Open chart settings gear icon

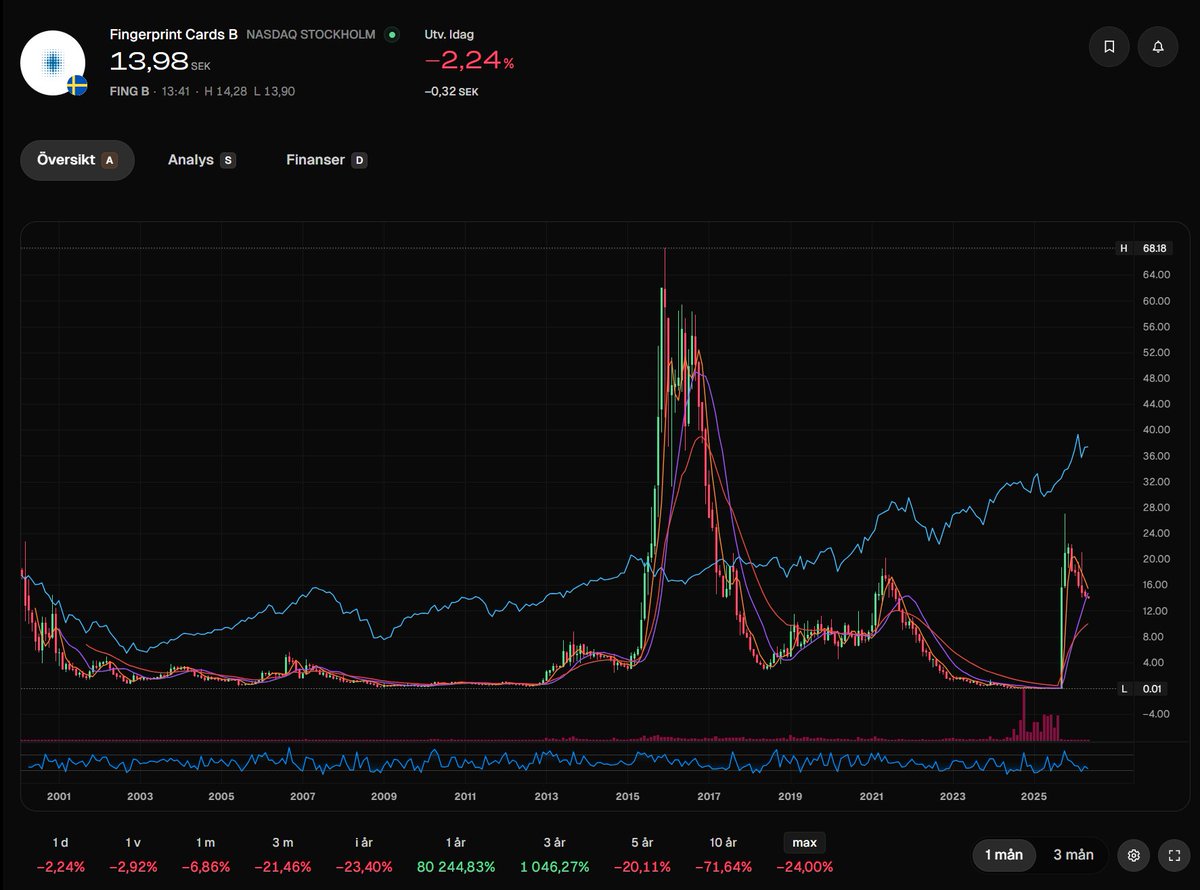click(1133, 855)
